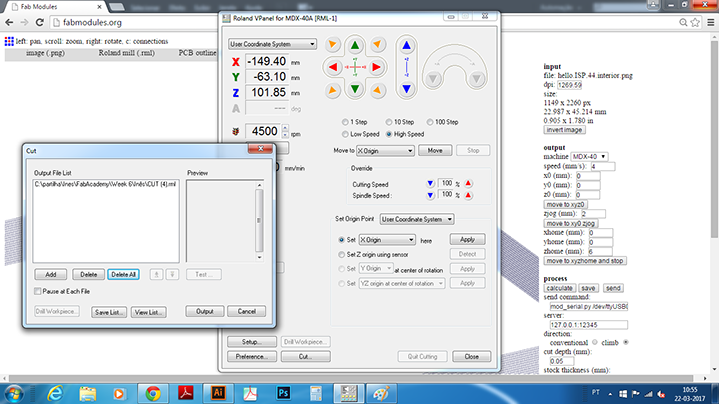The image size is (719, 404).
Task: Open the Roland mill (.rml) menu
Action: (x=127, y=53)
